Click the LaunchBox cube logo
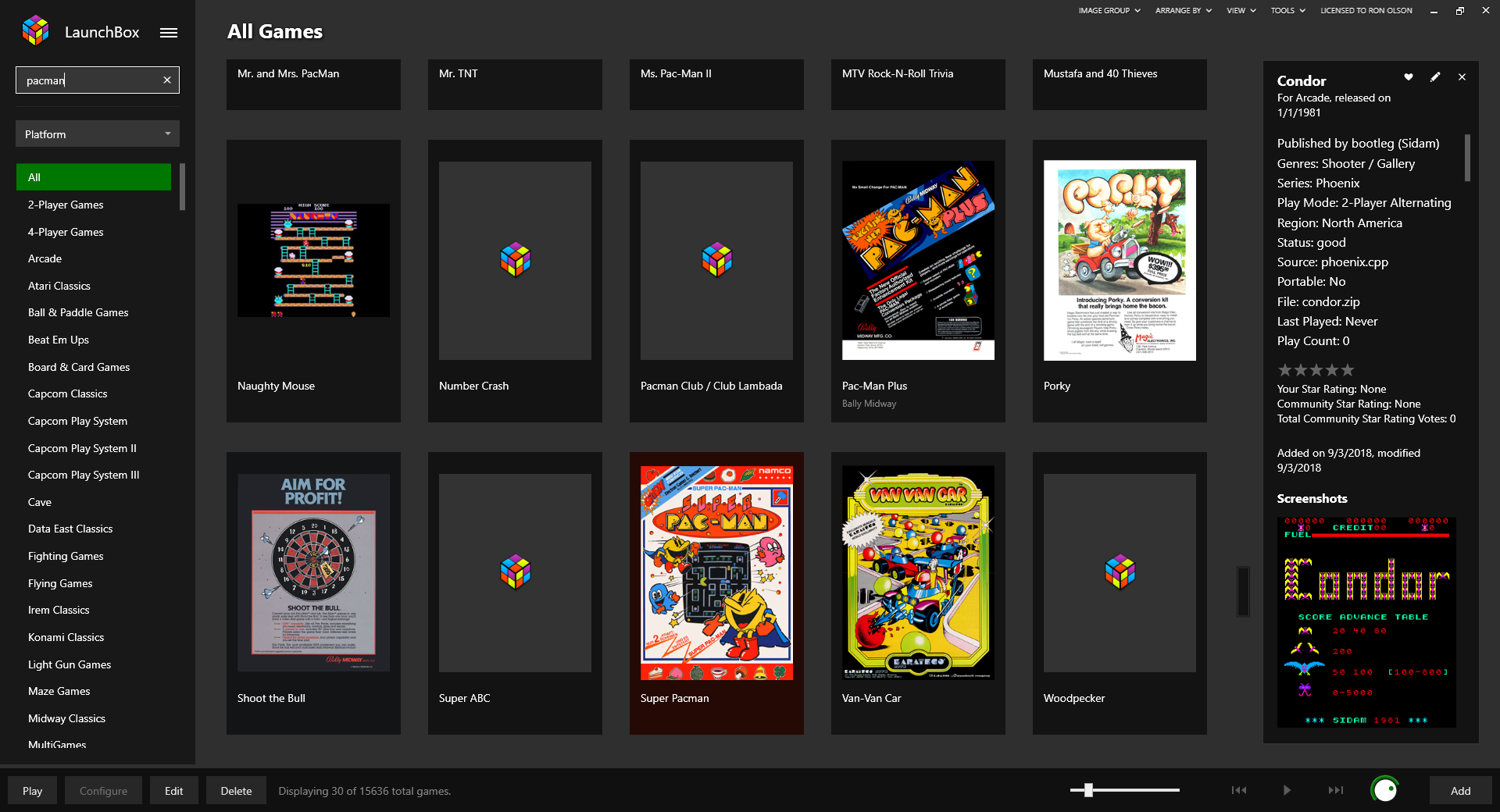The width and height of the screenshot is (1500, 812). pyautogui.click(x=36, y=31)
